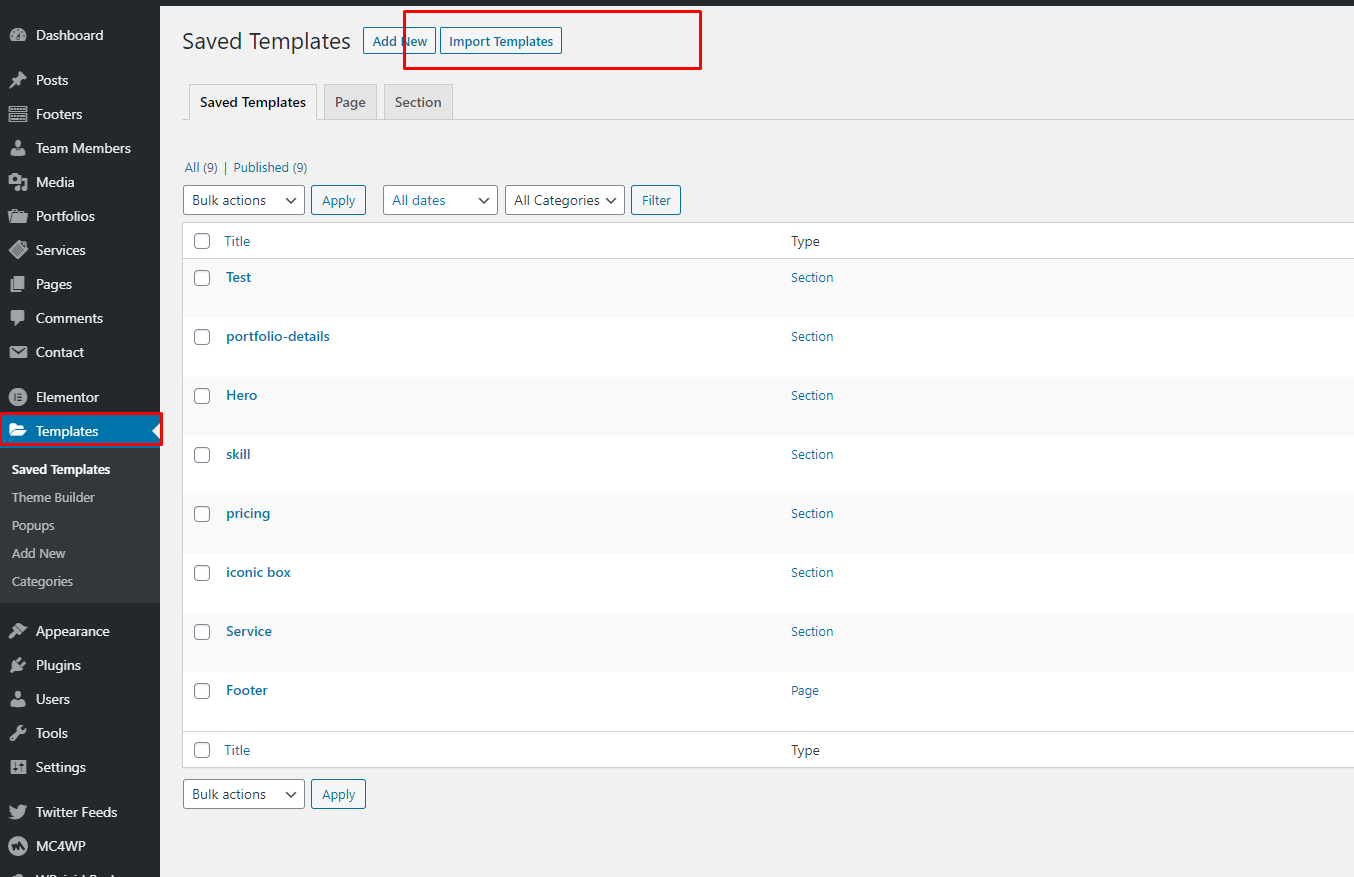Click the Dashboard gauge icon in sidebar
This screenshot has height=877, width=1354.
[18, 35]
